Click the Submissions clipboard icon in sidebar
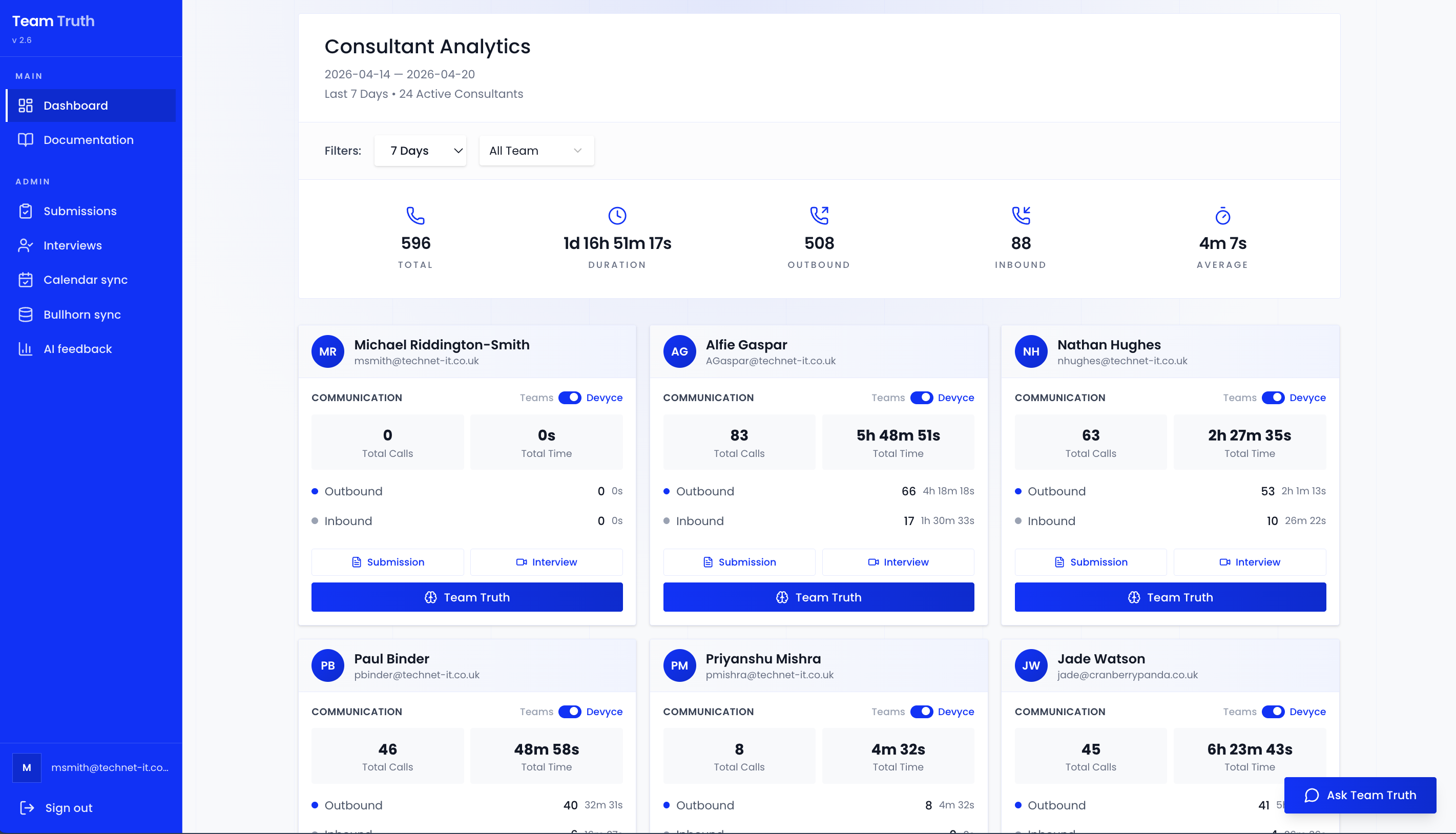1456x834 pixels. click(25, 212)
